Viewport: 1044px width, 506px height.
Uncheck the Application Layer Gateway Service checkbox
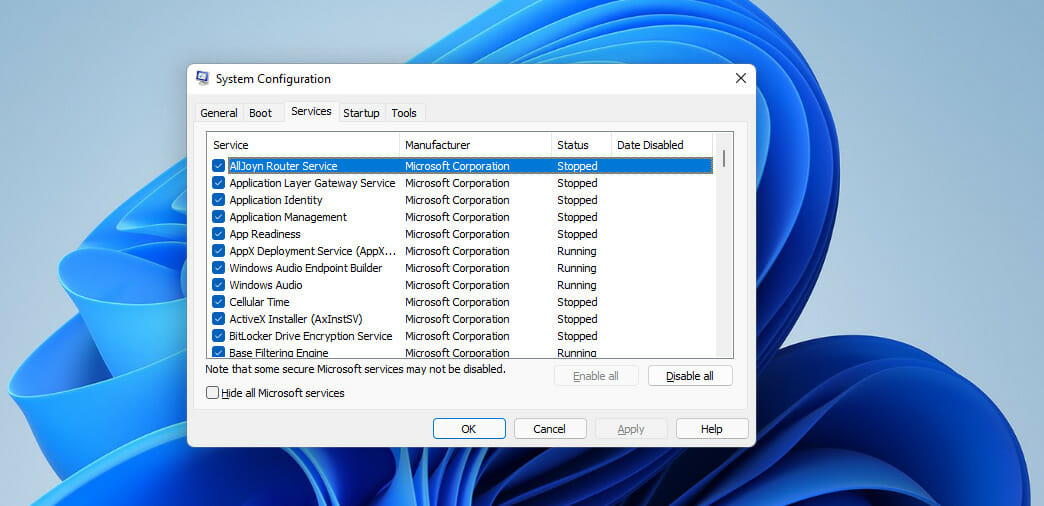[218, 183]
